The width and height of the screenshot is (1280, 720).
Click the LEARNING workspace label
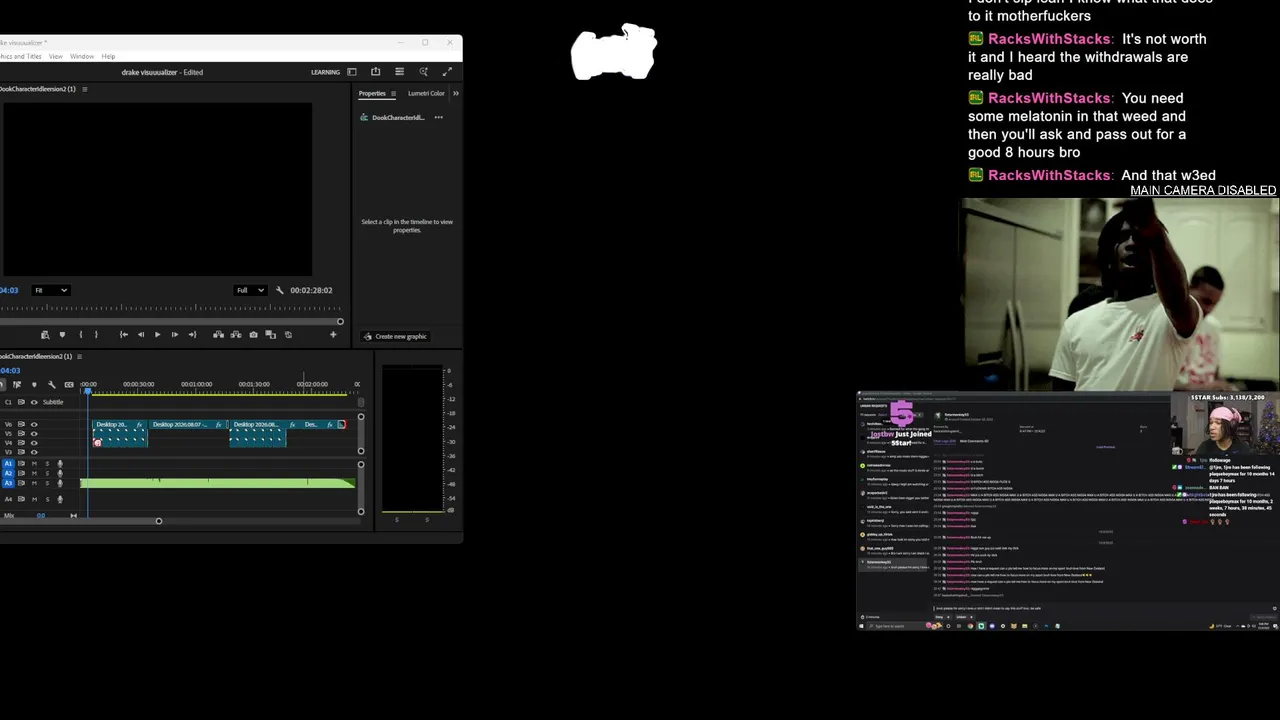(x=325, y=72)
